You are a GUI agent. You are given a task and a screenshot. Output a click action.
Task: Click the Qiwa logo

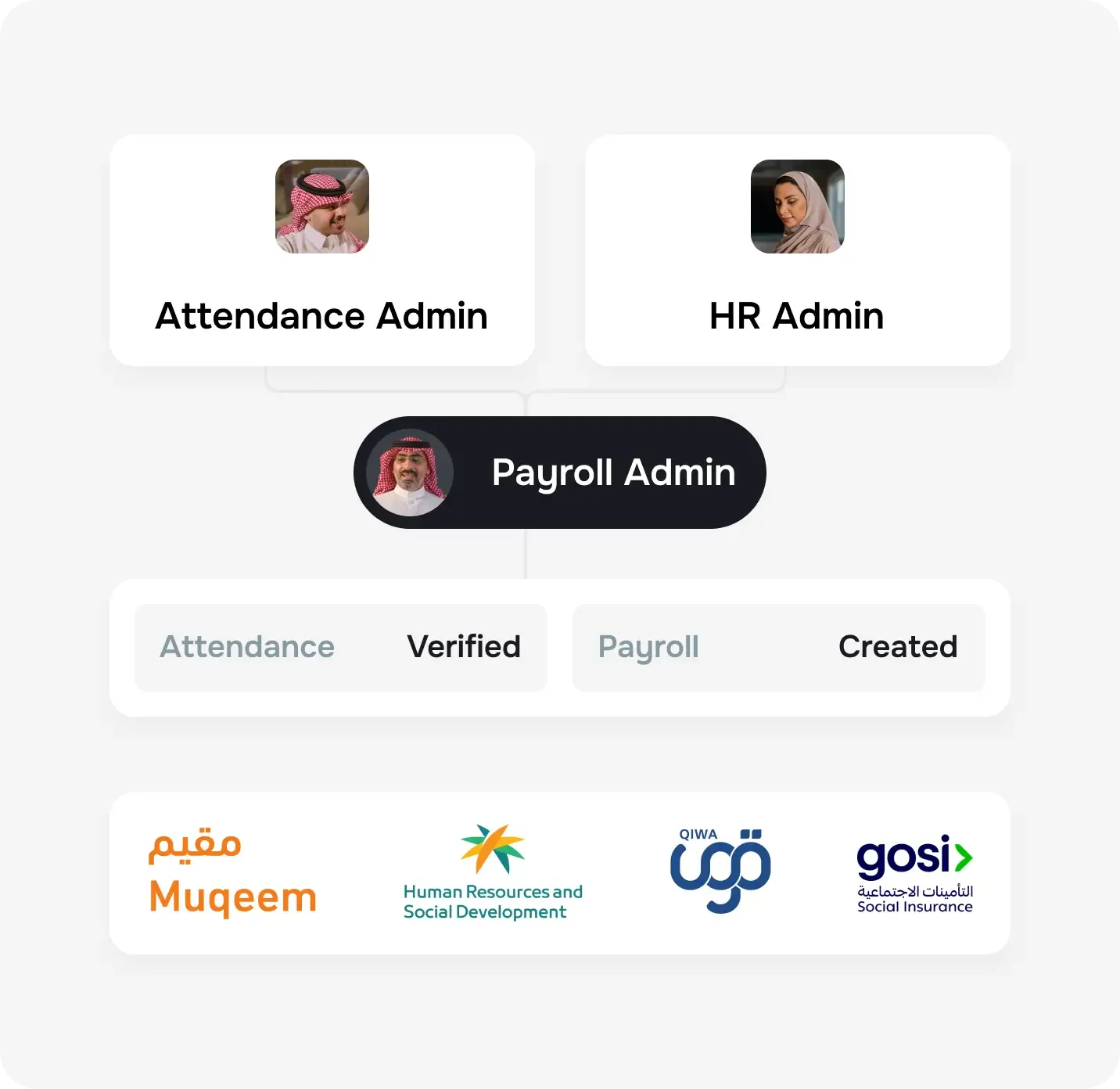click(720, 872)
